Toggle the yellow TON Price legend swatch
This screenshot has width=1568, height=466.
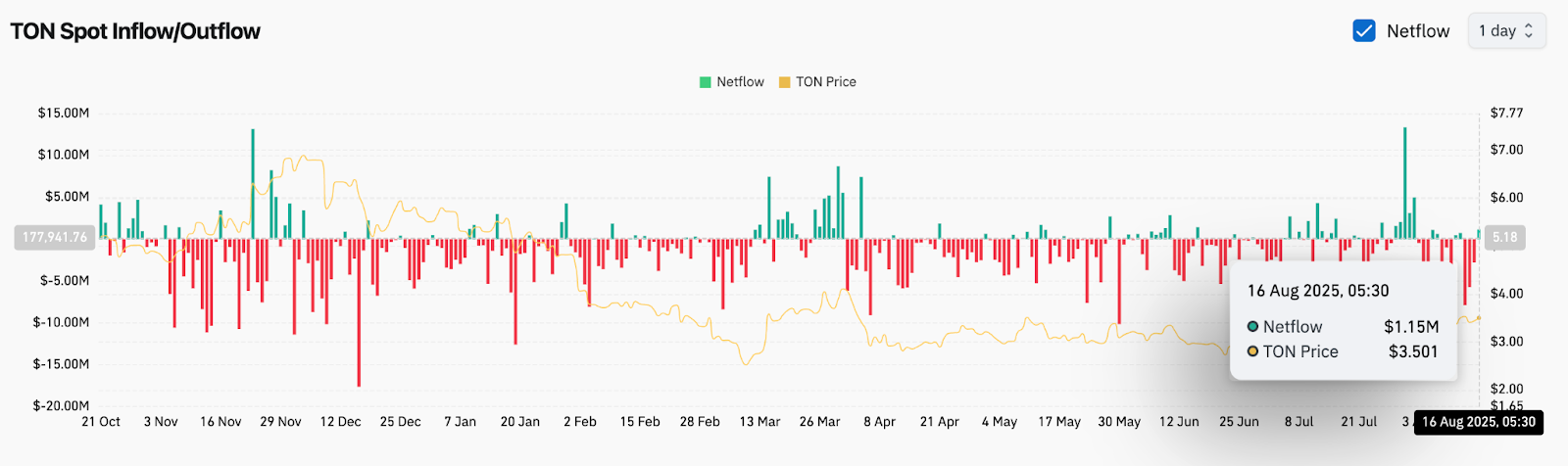(784, 82)
